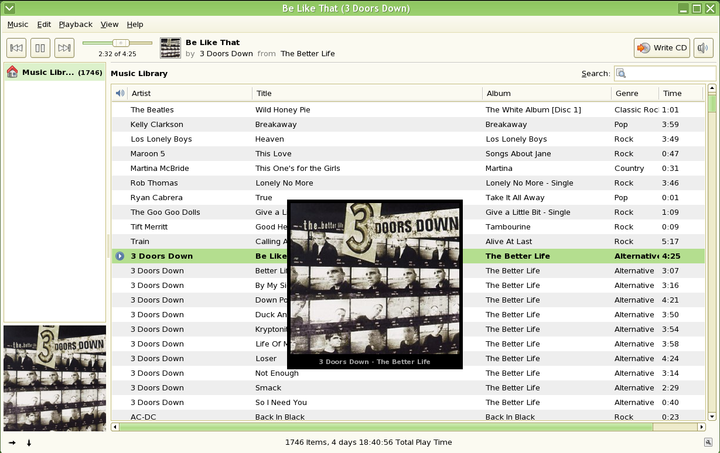Click The Better Life album link in header
The width and height of the screenshot is (720, 453).
[x=308, y=54]
